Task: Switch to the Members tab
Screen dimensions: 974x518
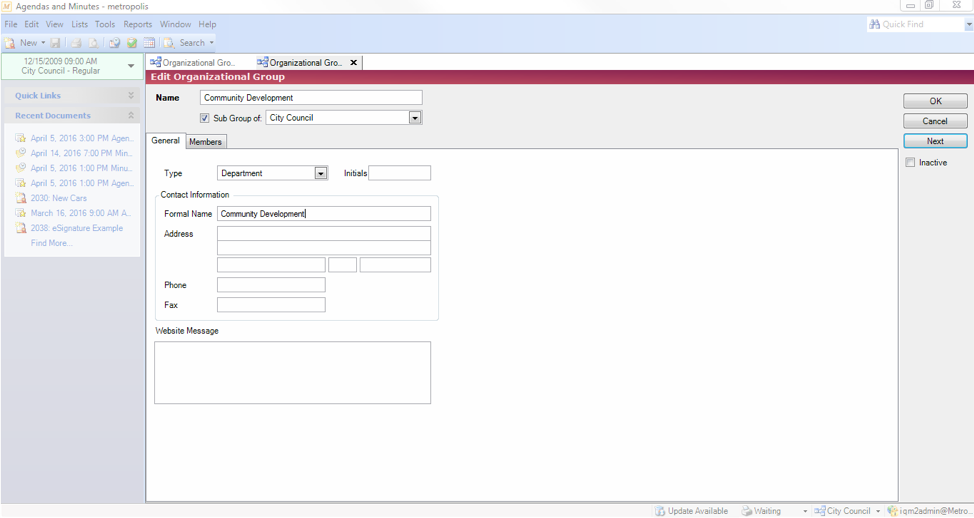Action: (206, 142)
